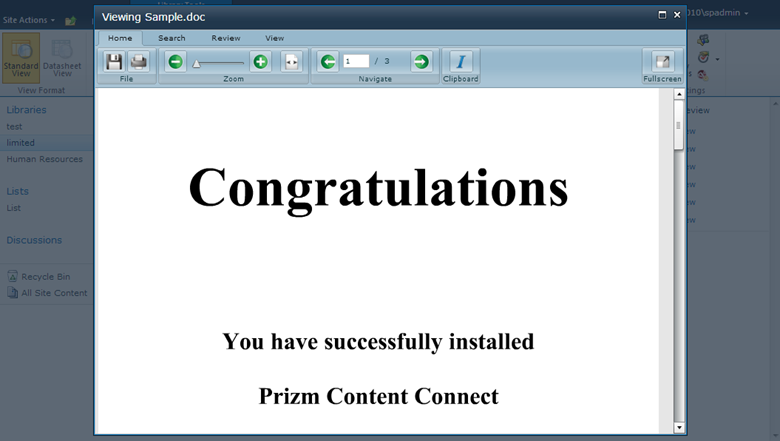Screen dimensions: 780x441
Task: Click the bottom SharePoint ribbon icon on the right
Action: tap(702, 75)
